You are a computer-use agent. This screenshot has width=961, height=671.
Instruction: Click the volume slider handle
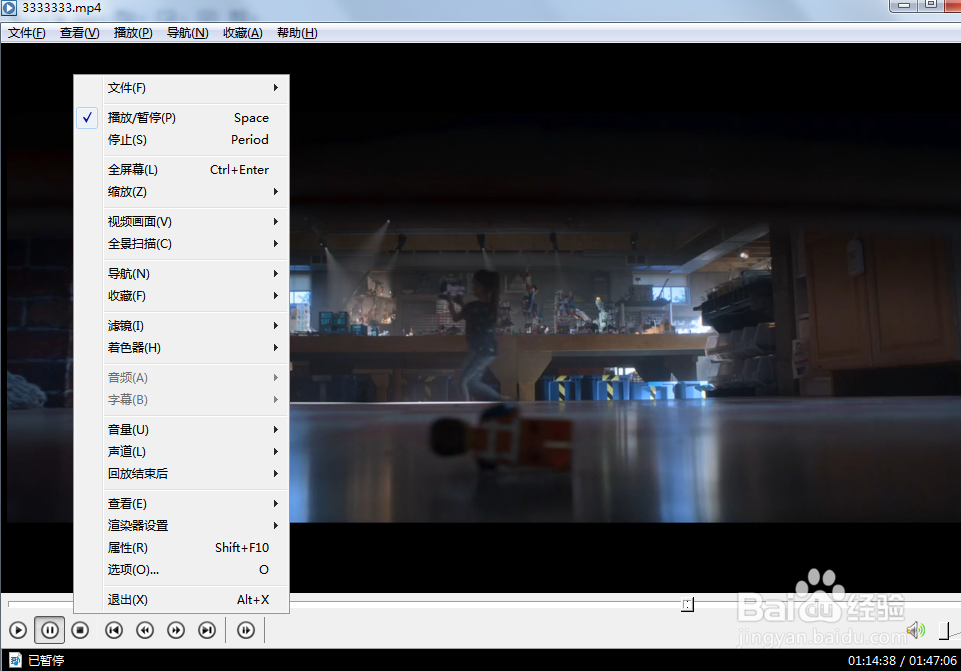coord(944,631)
